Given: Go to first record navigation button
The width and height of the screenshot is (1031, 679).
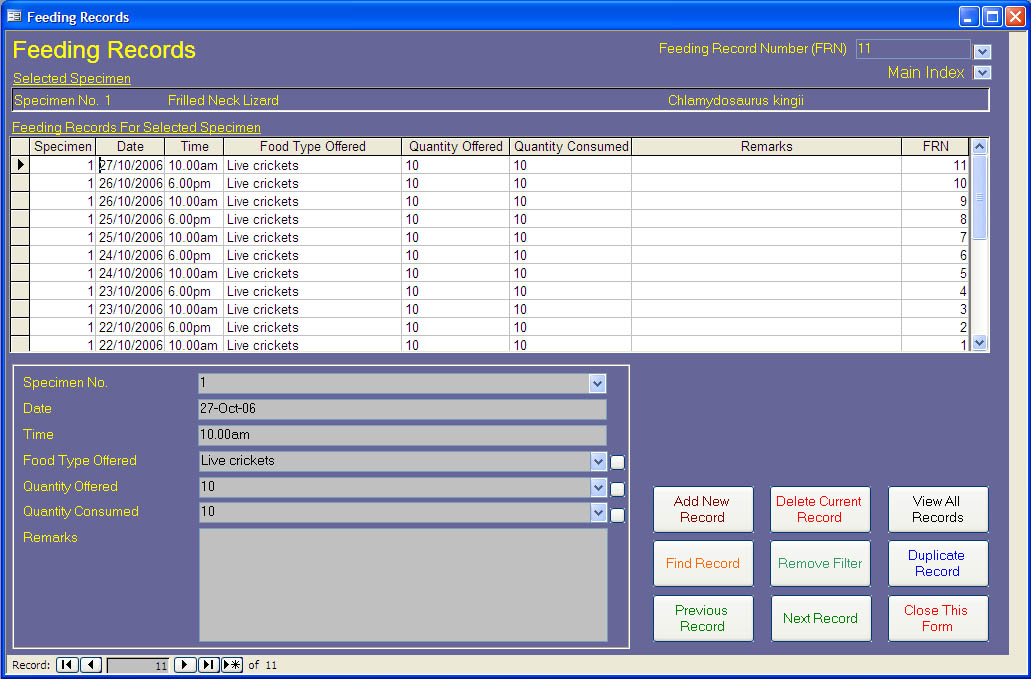Looking at the screenshot, I should point(67,665).
